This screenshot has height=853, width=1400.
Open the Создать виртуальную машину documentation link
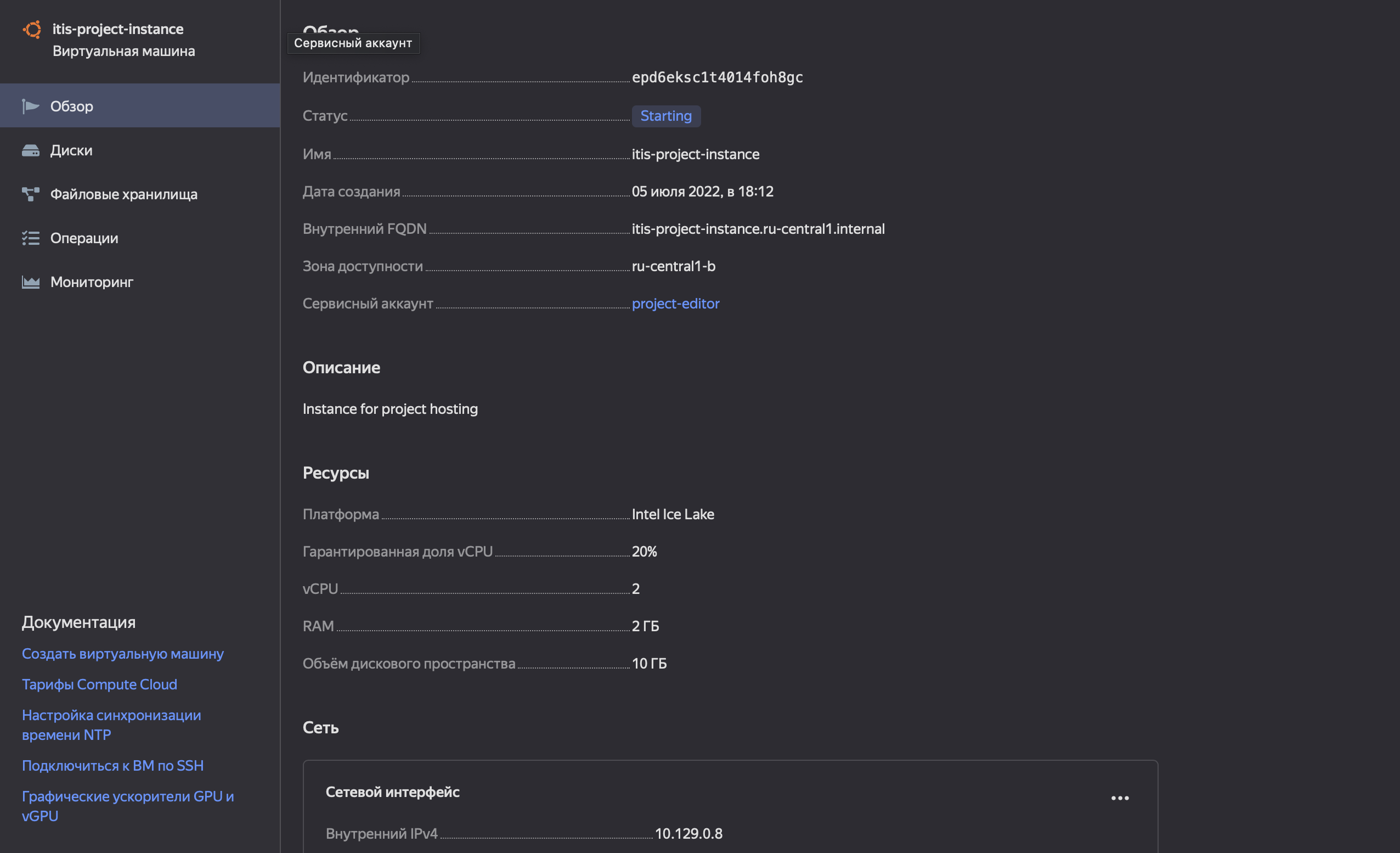click(x=123, y=653)
